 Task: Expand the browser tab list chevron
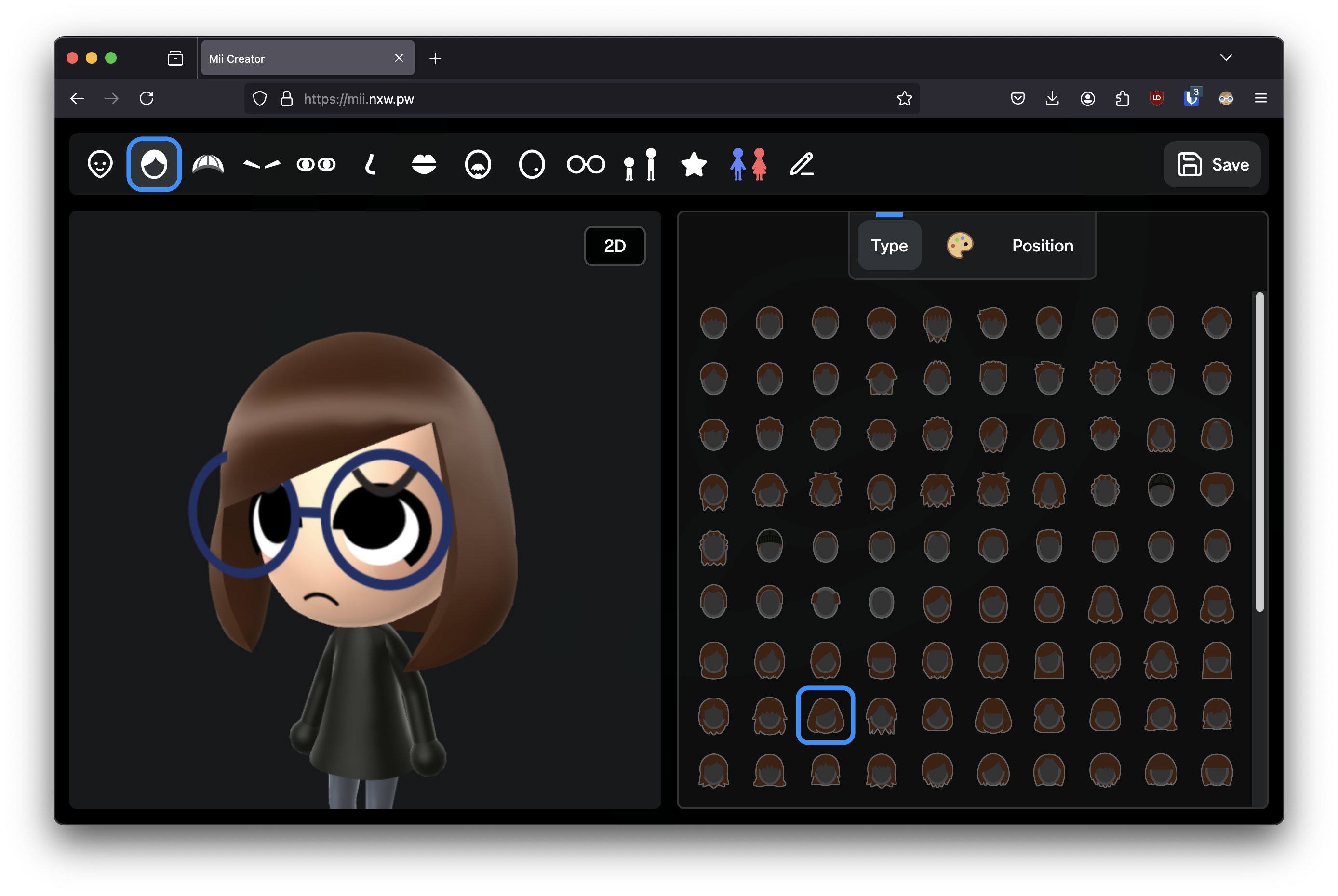click(1225, 58)
